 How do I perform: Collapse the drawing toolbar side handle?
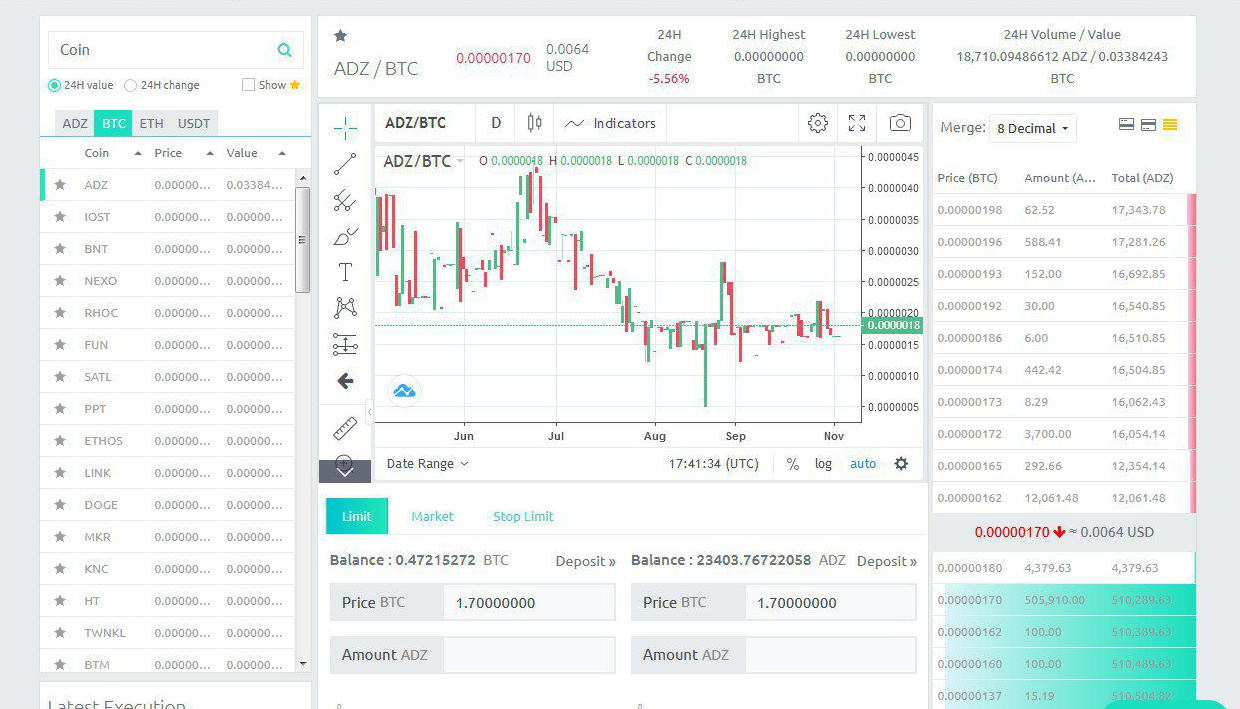coord(369,411)
